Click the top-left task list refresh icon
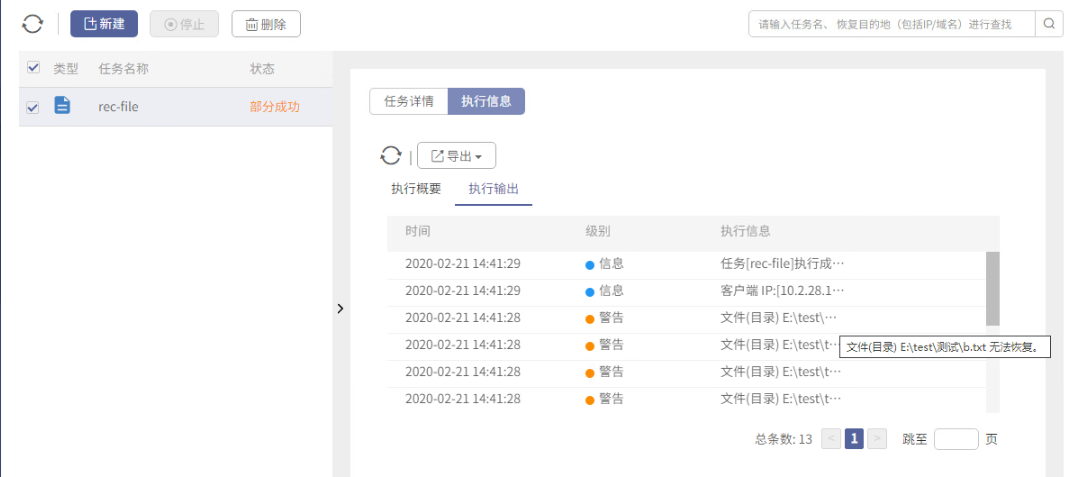The image size is (1070, 477). [x=32, y=25]
